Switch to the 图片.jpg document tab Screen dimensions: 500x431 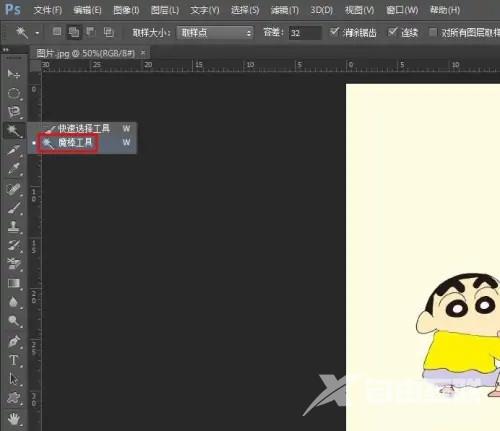click(86, 53)
